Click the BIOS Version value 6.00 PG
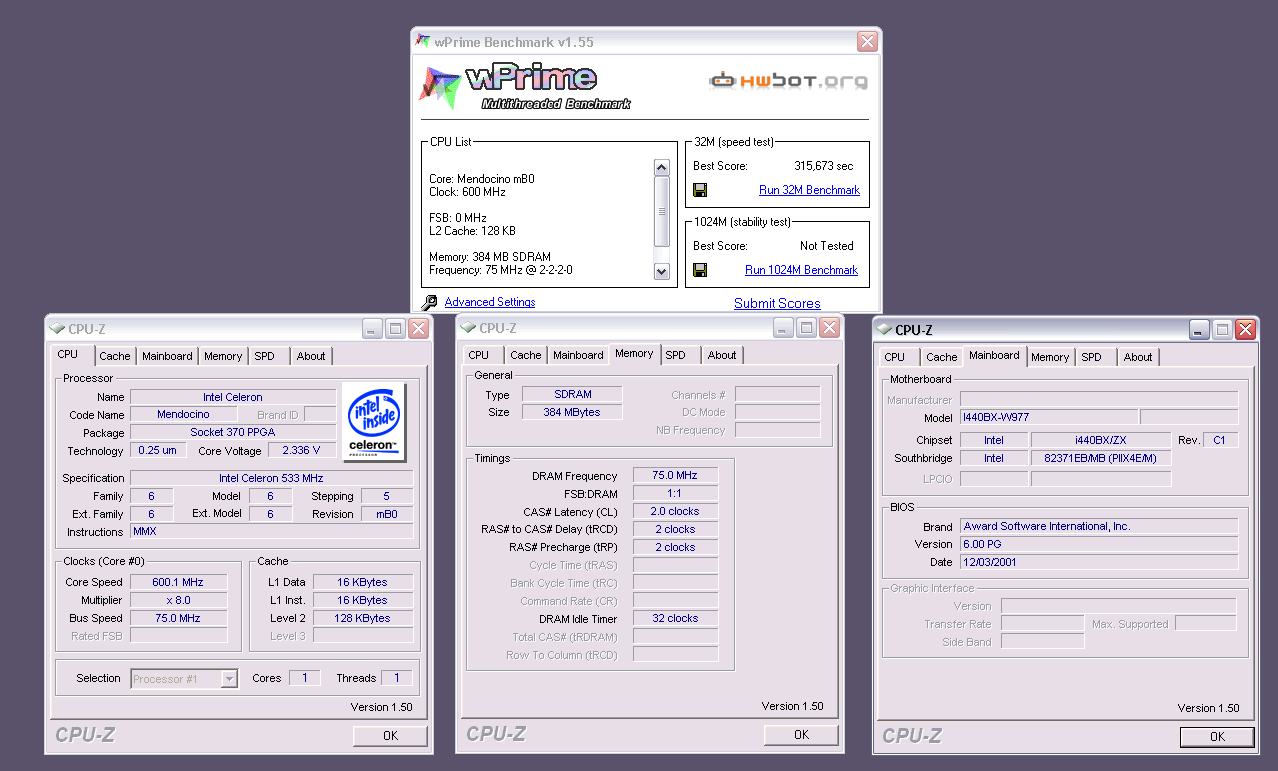The image size is (1278, 771). [x=1099, y=544]
